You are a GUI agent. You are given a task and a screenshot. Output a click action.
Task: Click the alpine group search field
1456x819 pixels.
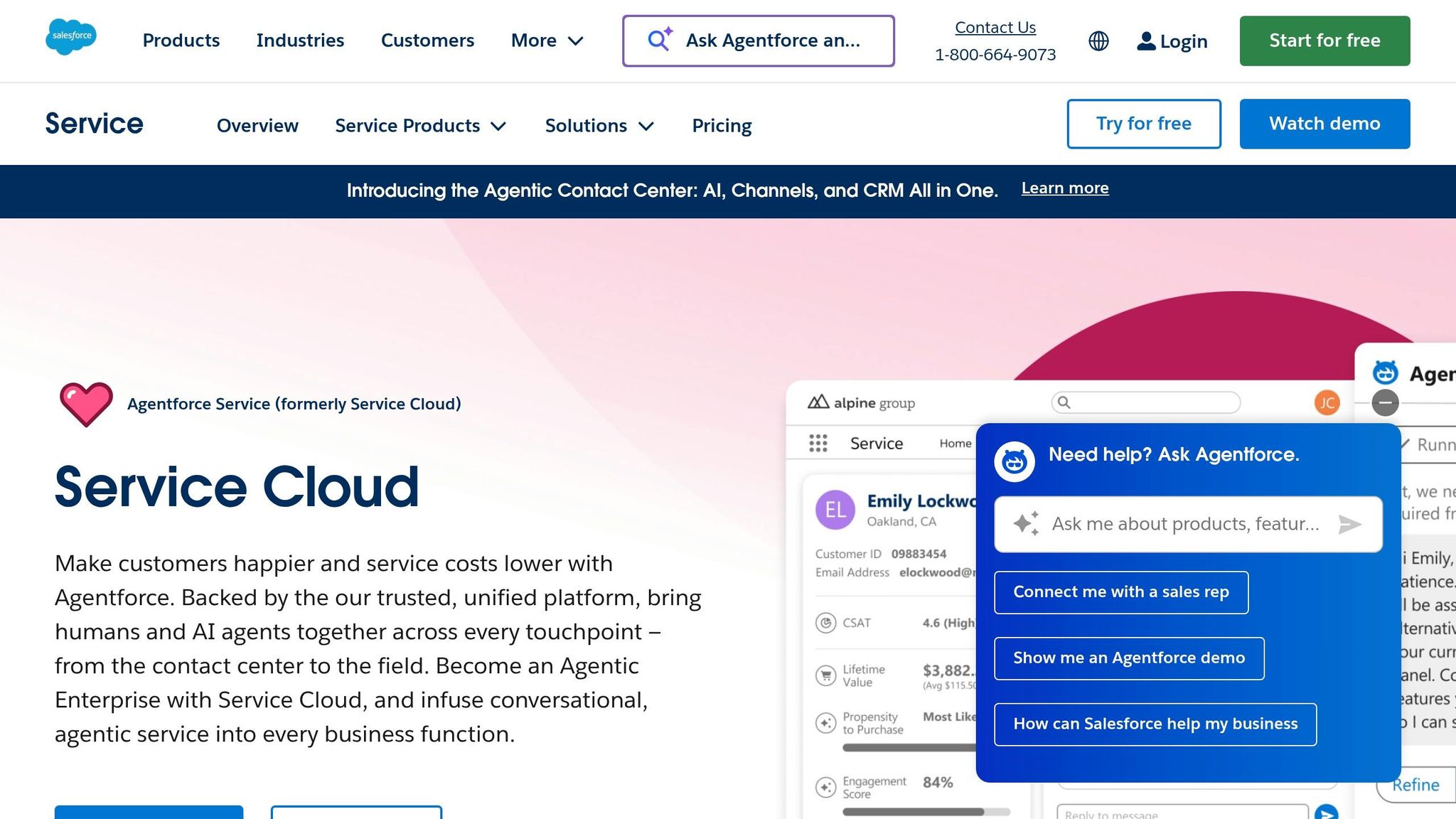point(1145,402)
